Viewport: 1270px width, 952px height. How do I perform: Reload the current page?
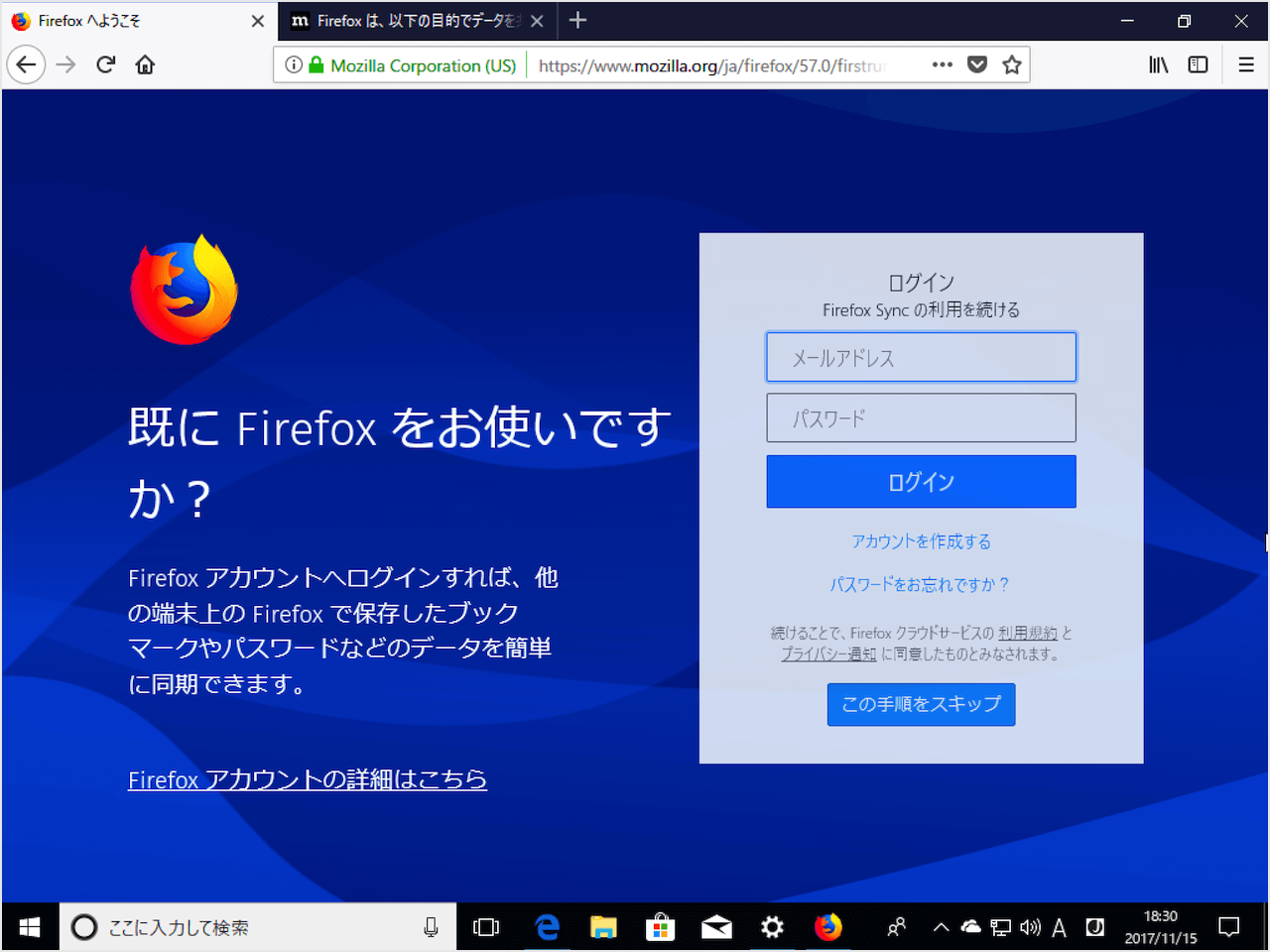point(105,65)
